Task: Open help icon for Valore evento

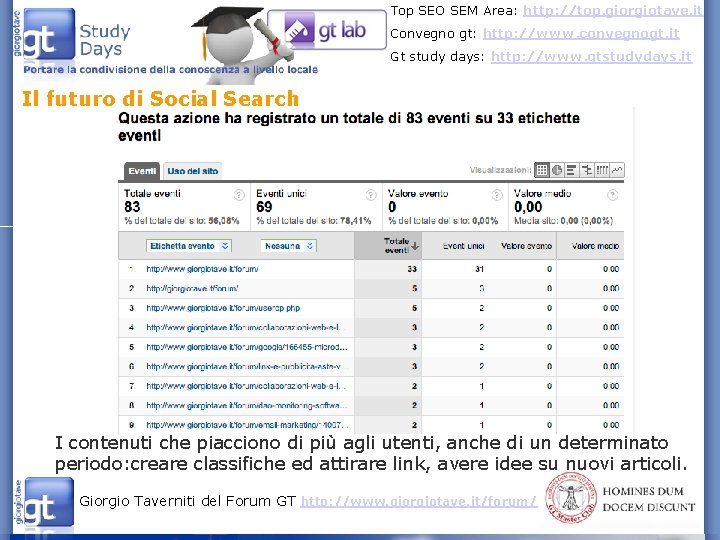Action: [497, 195]
